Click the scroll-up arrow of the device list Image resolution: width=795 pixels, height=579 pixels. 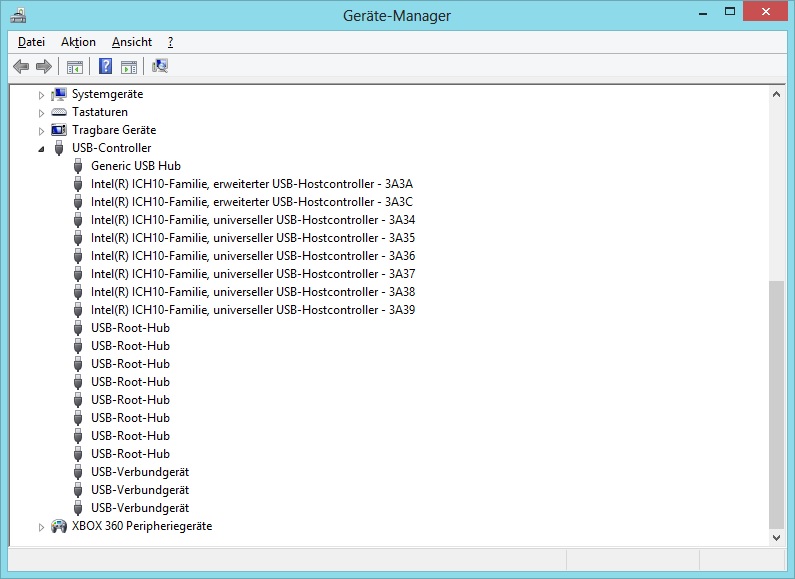pyautogui.click(x=776, y=94)
